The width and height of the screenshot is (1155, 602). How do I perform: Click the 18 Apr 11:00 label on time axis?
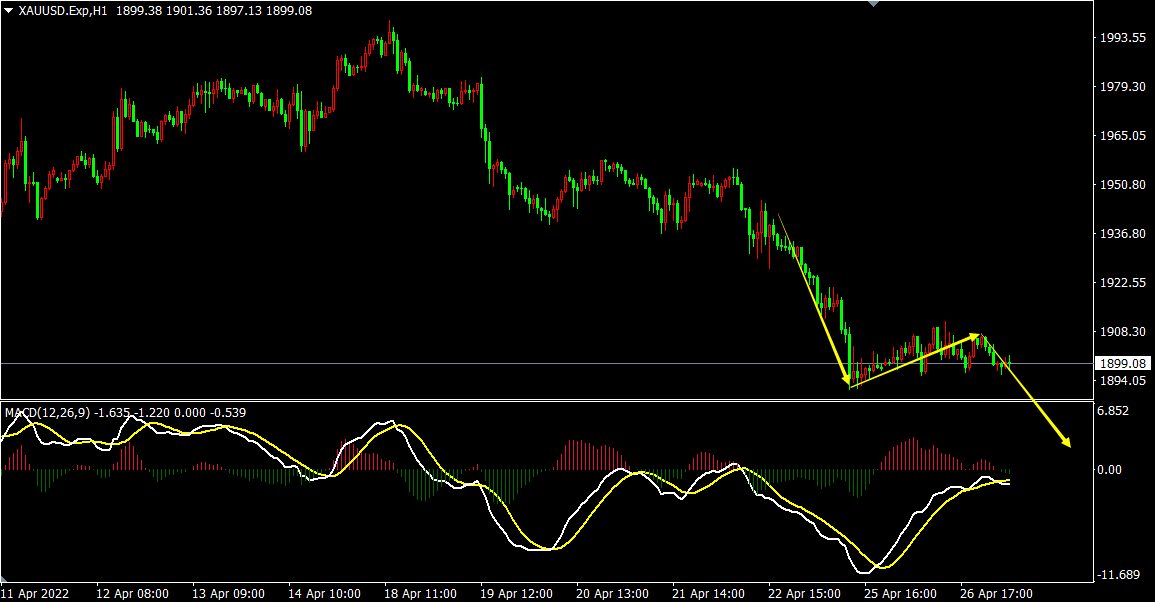(421, 593)
